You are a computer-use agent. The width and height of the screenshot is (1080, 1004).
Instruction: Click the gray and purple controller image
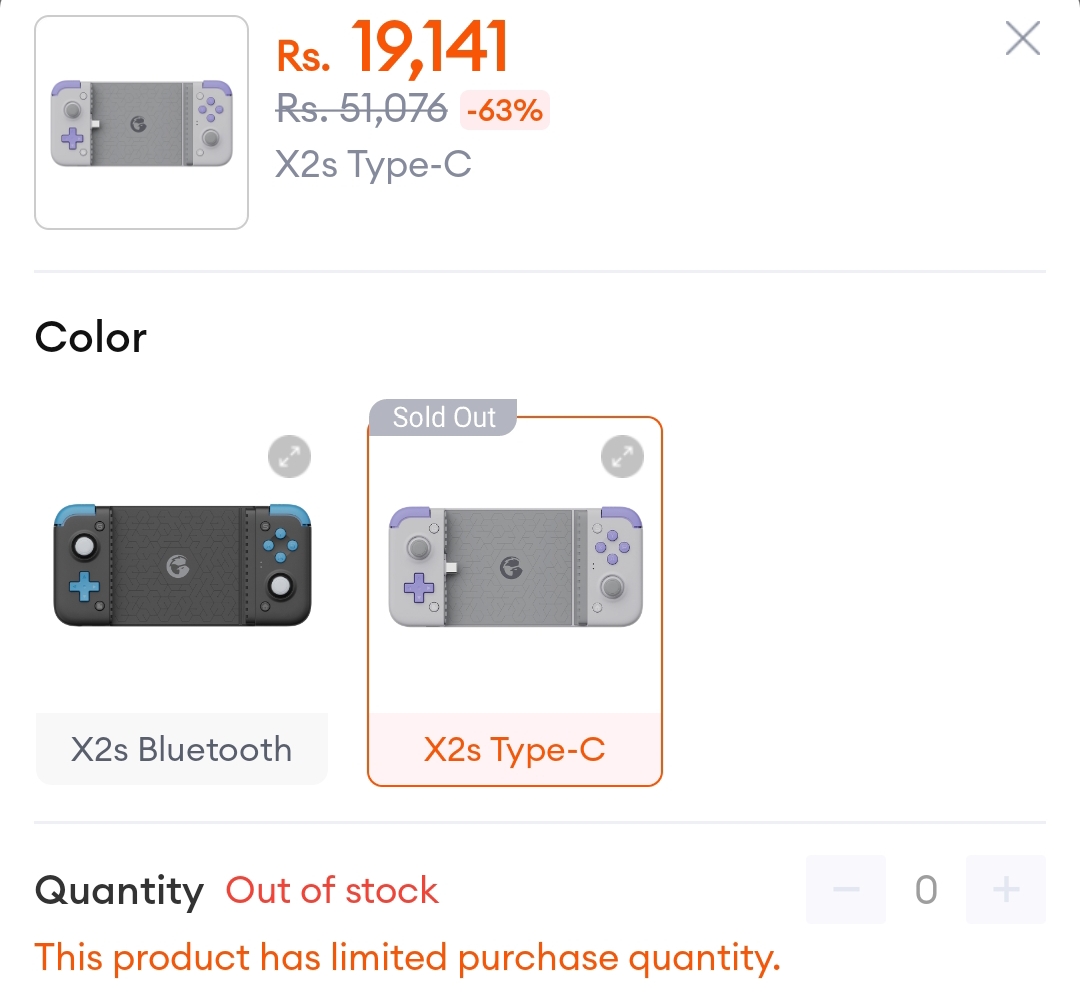point(515,566)
